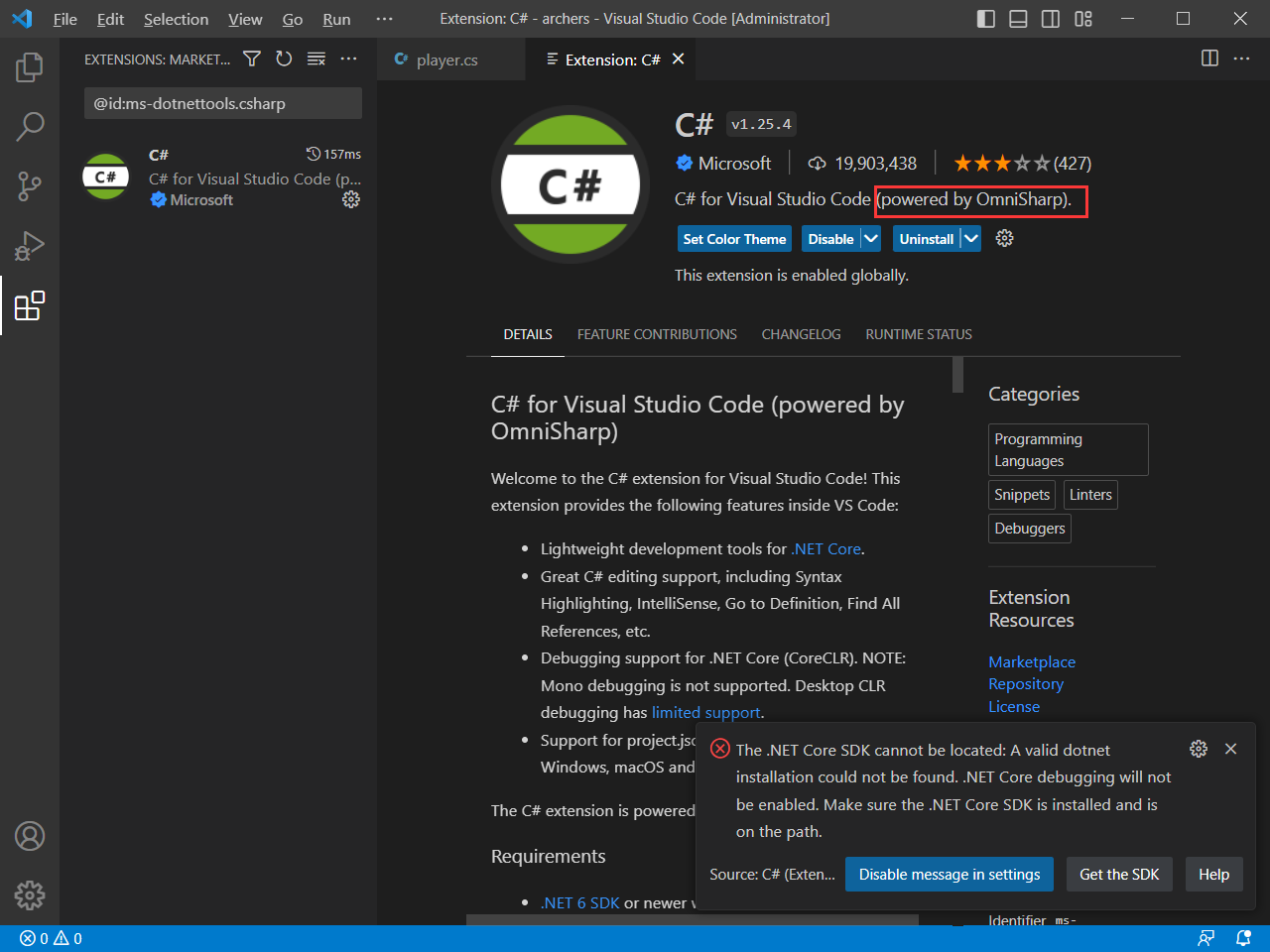Select the Details tab
Image resolution: width=1270 pixels, height=952 pixels.
528,334
